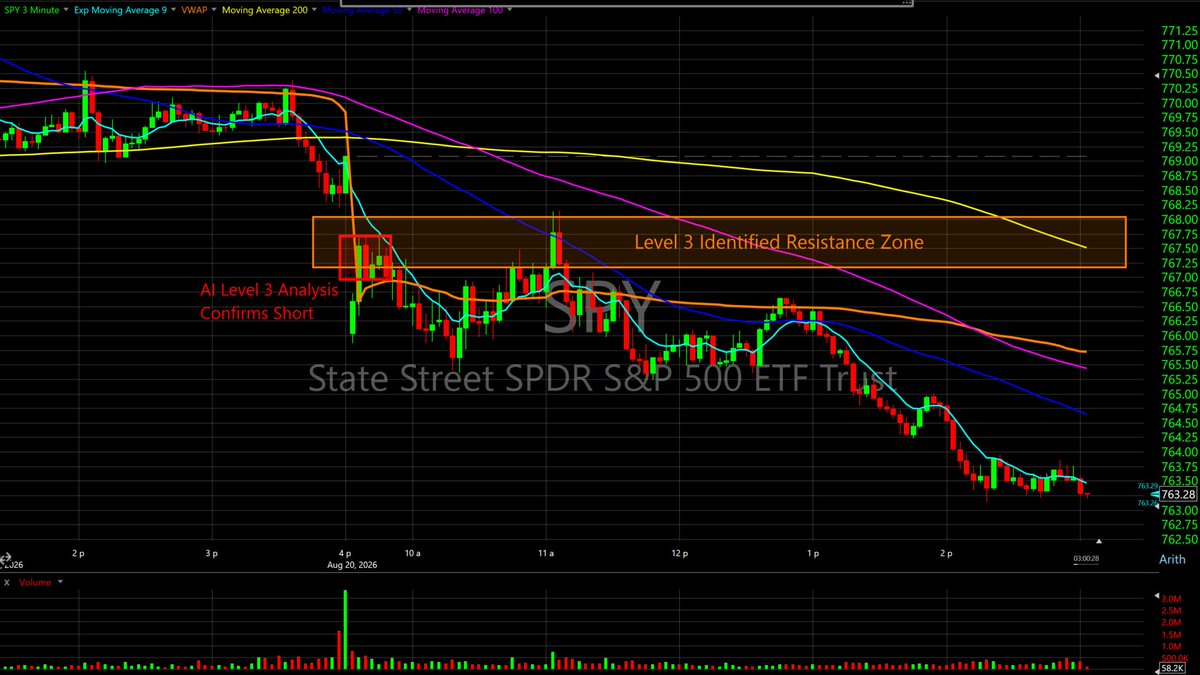Click the 769.00 price axis label

(1179, 161)
